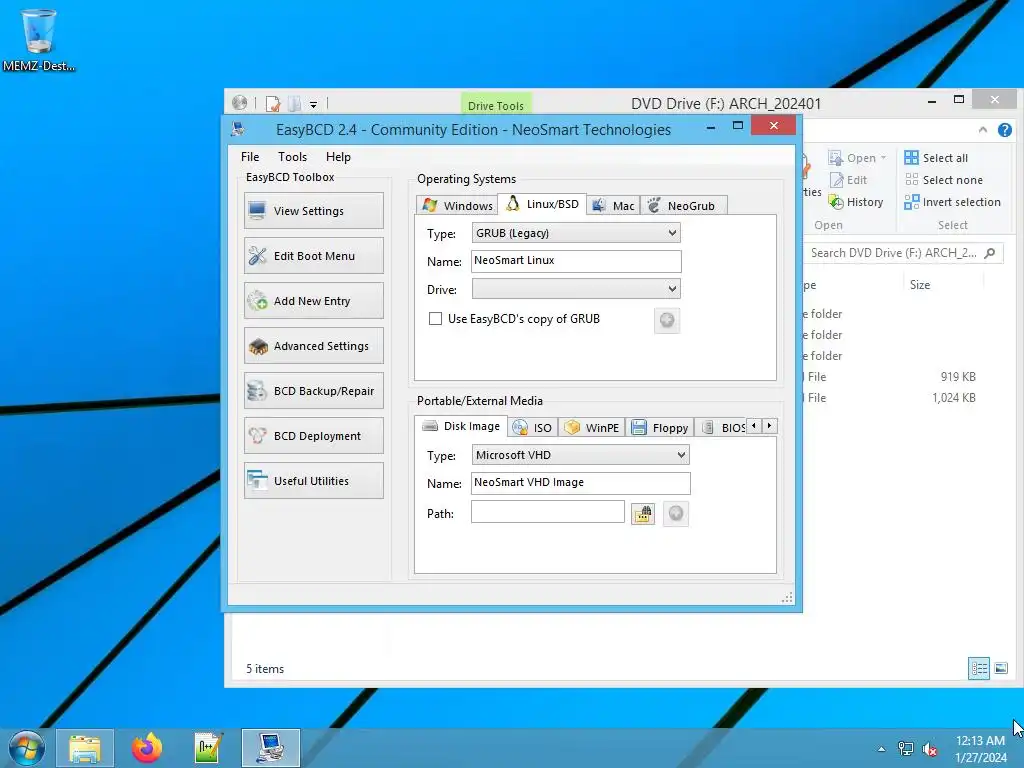Launch Firefox from the taskbar
The height and width of the screenshot is (768, 1024).
[x=147, y=748]
